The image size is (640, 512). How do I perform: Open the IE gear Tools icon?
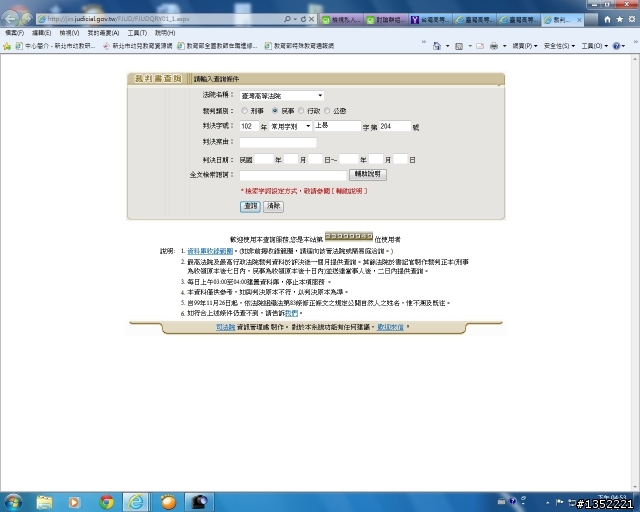point(632,19)
